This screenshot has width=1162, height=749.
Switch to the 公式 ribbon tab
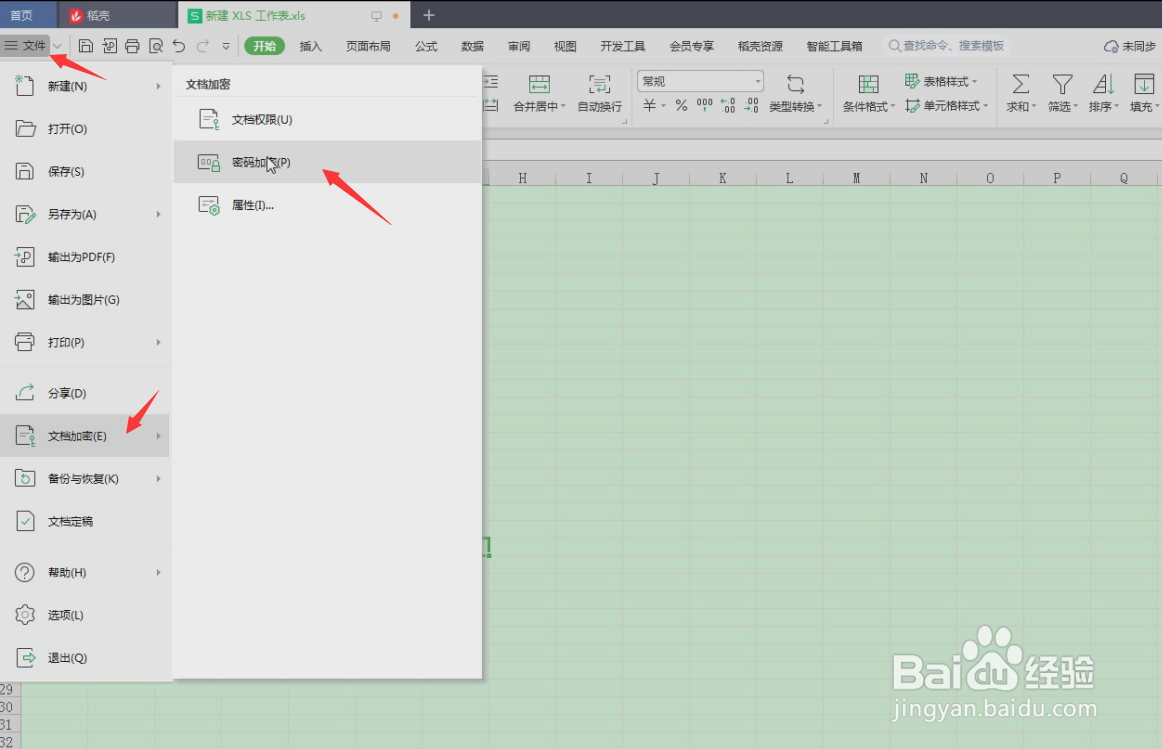coord(426,46)
